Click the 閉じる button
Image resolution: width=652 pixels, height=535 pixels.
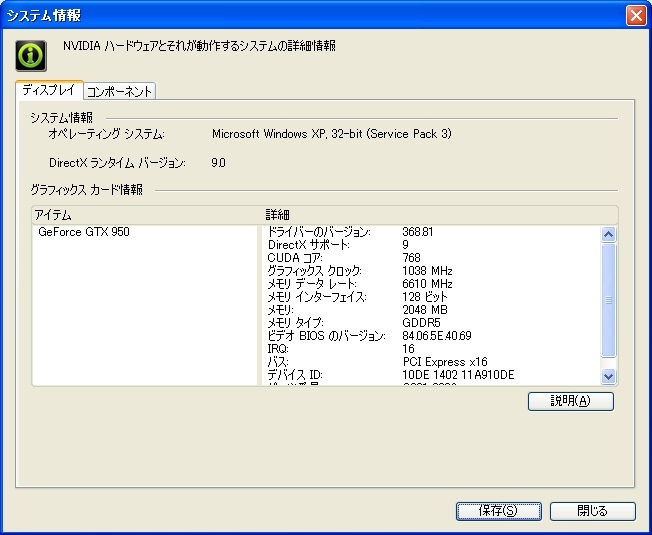pyautogui.click(x=593, y=511)
